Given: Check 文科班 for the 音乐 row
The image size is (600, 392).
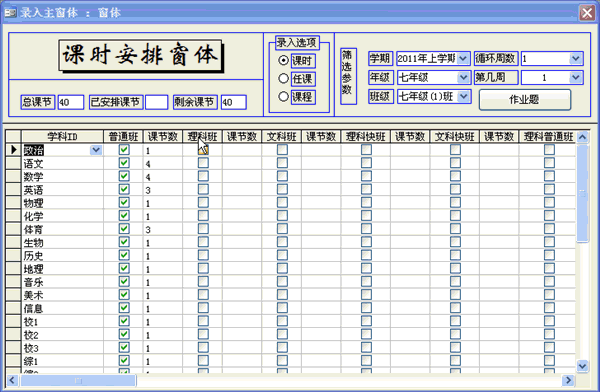Looking at the screenshot, I should click(282, 282).
